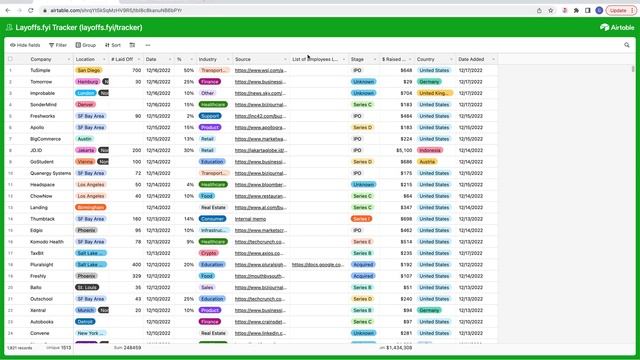Click the Freshworks company cell
The image size is (640, 360).
coord(51,116)
